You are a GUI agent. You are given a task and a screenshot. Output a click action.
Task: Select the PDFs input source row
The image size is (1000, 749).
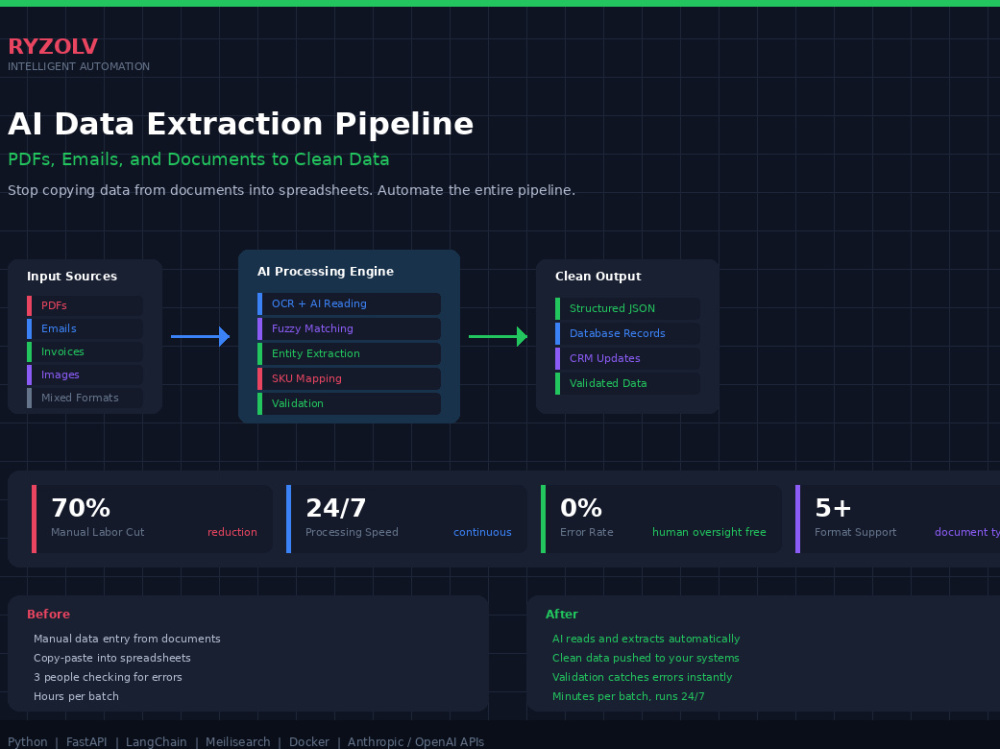click(x=85, y=306)
